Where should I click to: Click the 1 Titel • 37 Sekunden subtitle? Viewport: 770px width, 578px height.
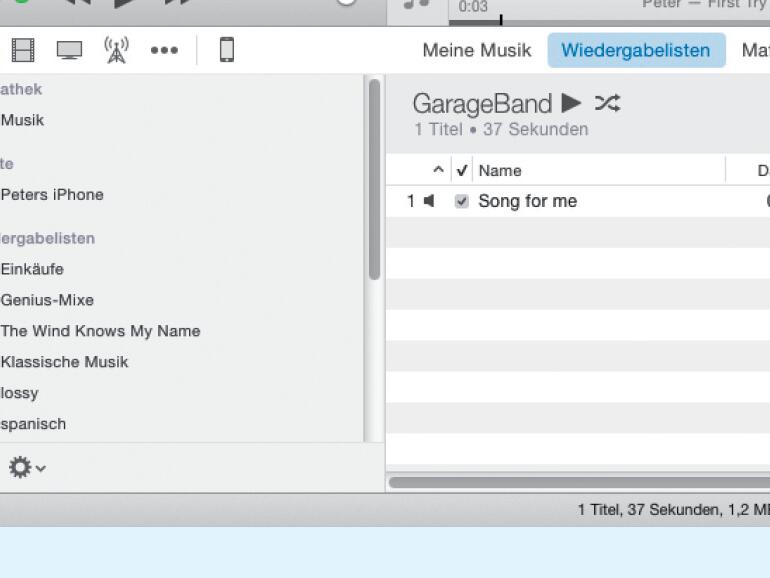(501, 130)
